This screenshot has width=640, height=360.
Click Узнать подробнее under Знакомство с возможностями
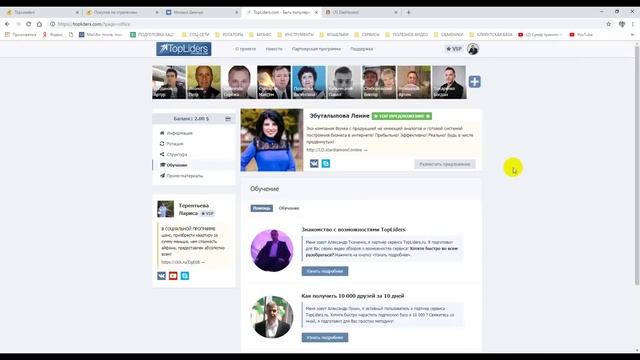coord(325,271)
